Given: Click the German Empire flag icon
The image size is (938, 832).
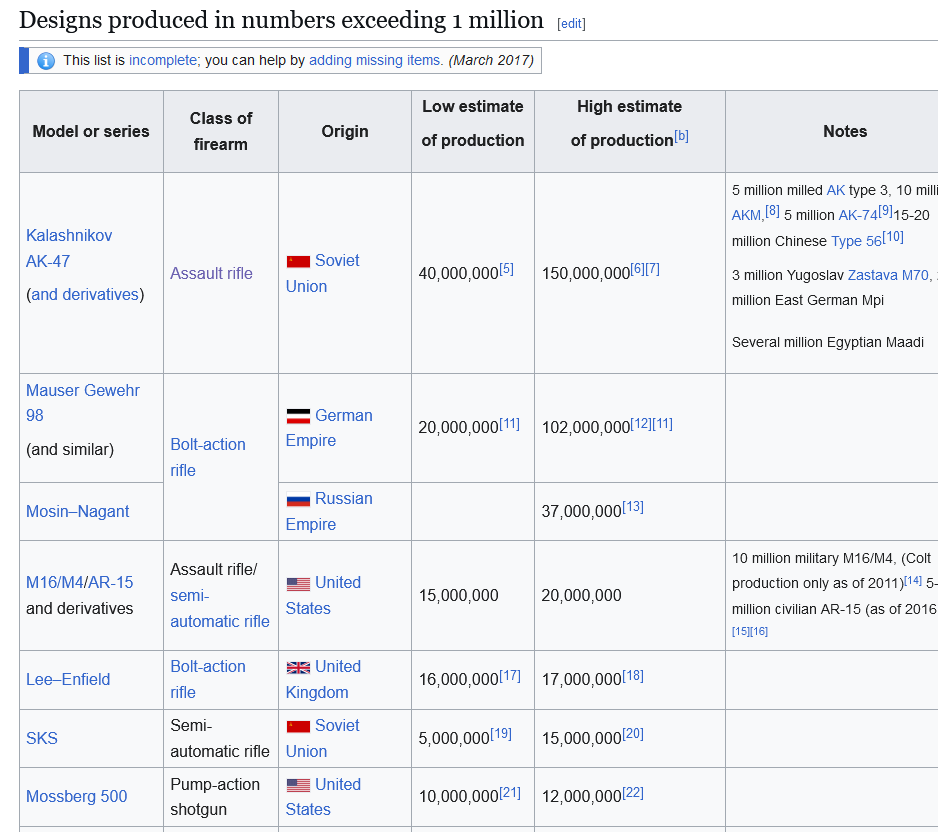Looking at the screenshot, I should pos(298,416).
